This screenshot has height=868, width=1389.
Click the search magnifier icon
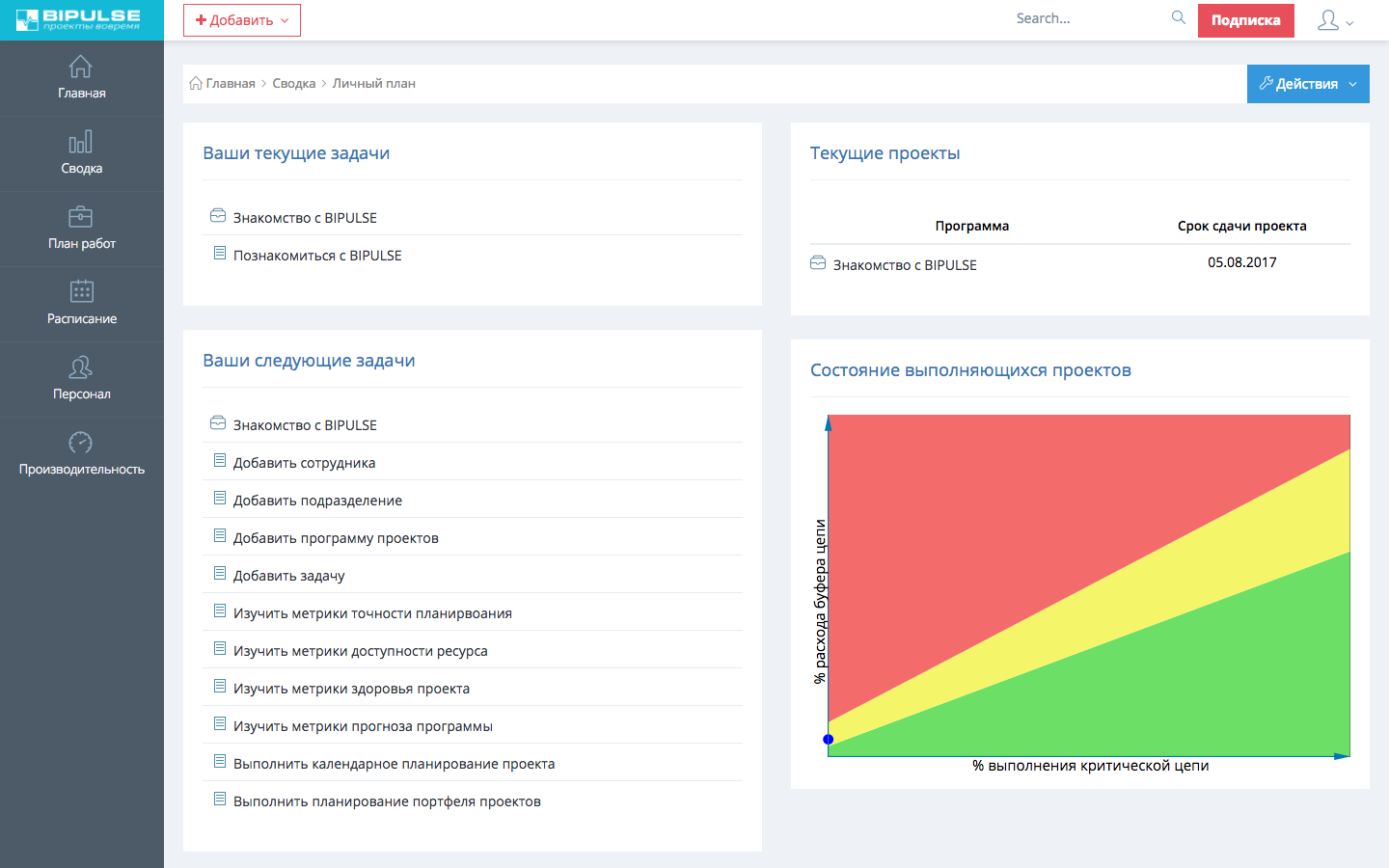pyautogui.click(x=1178, y=18)
